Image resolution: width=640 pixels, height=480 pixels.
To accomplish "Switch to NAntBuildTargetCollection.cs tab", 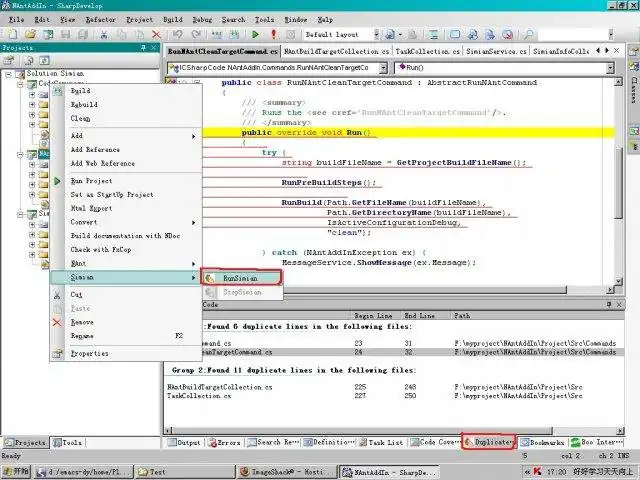I will 336,51.
